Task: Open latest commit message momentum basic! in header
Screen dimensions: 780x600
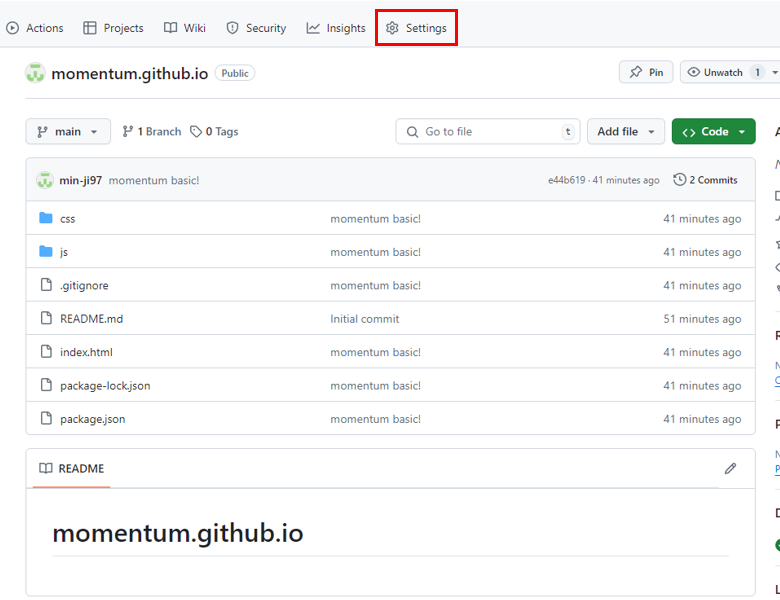Action: (x=154, y=180)
